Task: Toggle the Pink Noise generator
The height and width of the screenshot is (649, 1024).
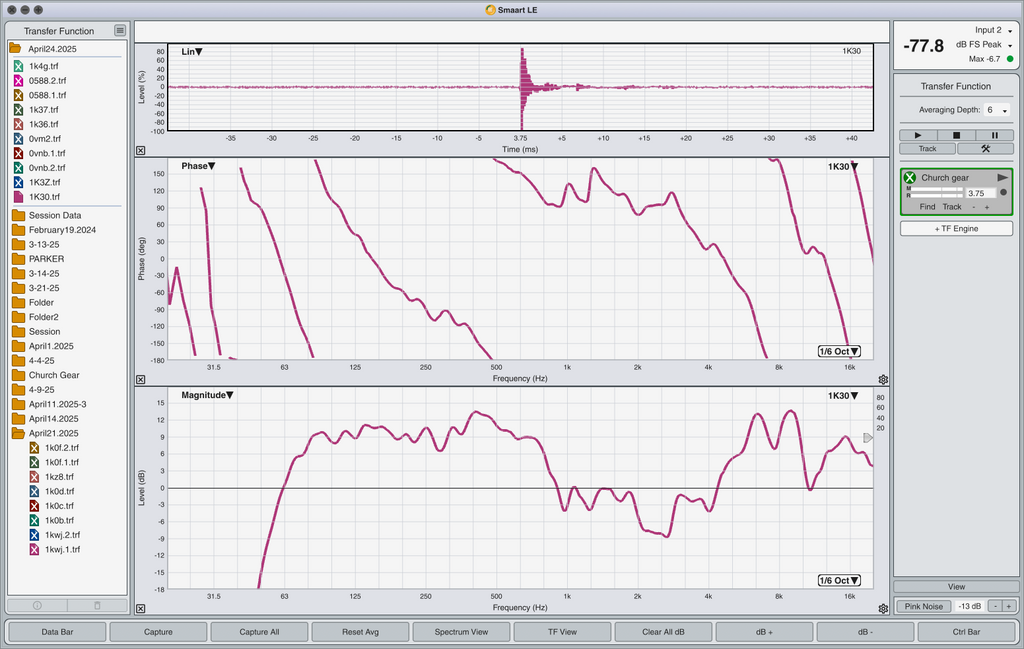Action: coord(923,607)
